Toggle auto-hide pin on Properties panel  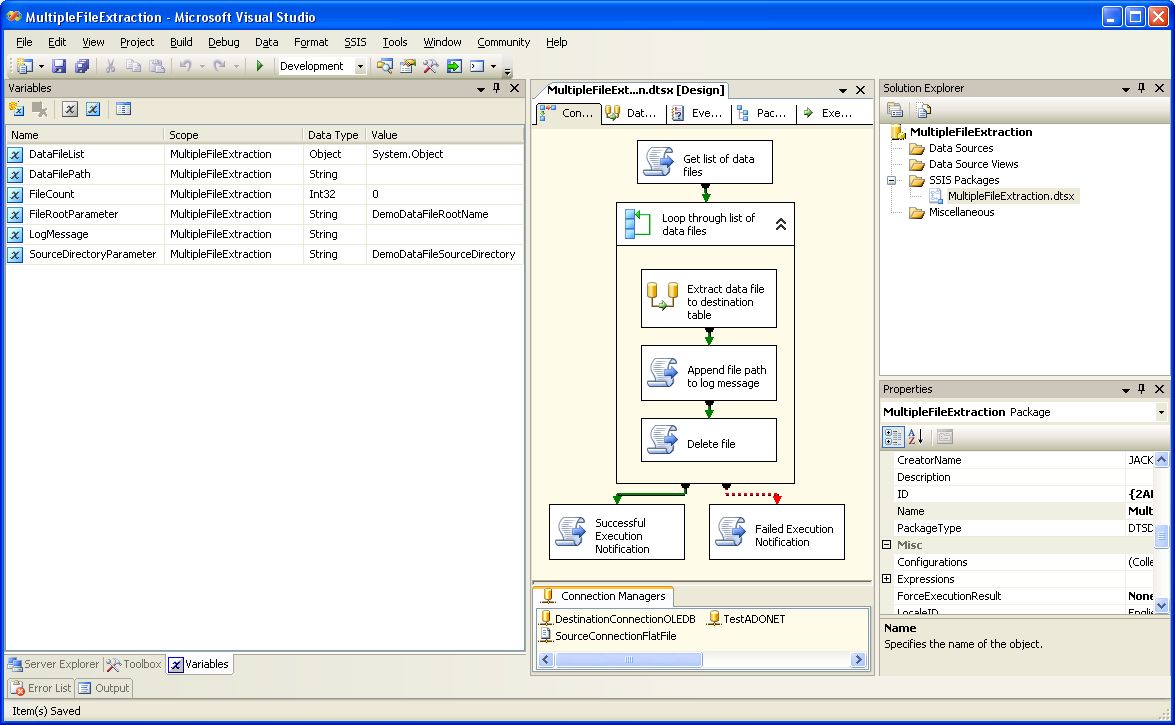tap(1142, 389)
